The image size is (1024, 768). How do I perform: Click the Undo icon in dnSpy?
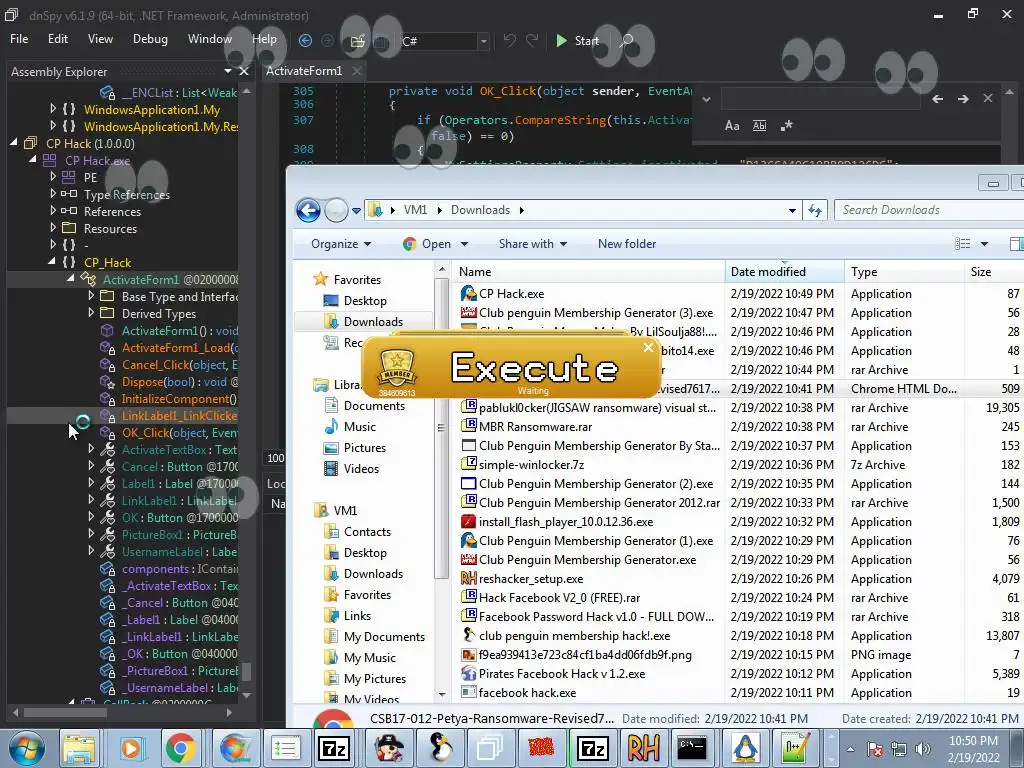(509, 40)
